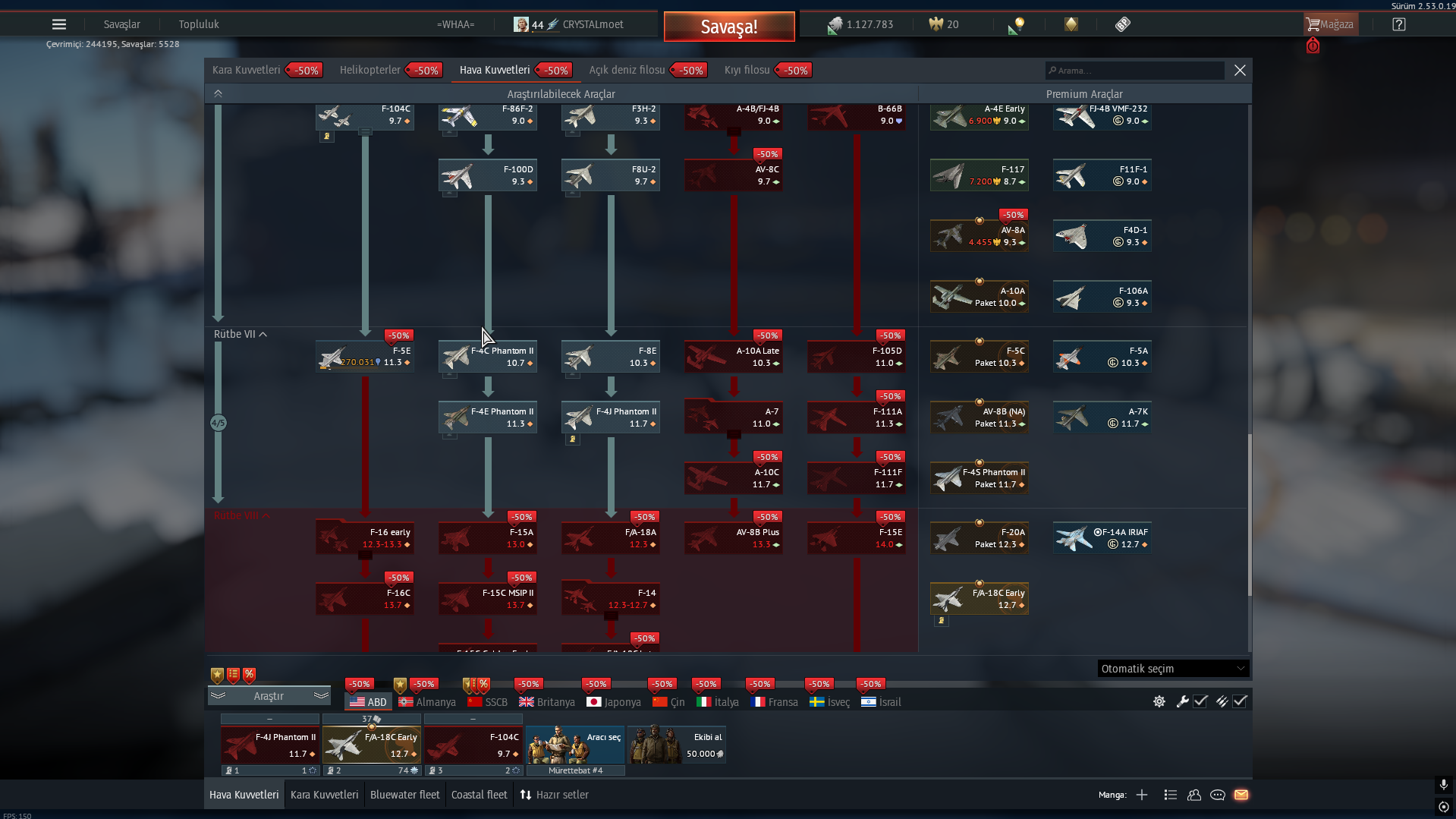Viewport: 1456px width, 819px height.
Task: Add squad member with plus icon
Action: coord(1142,795)
